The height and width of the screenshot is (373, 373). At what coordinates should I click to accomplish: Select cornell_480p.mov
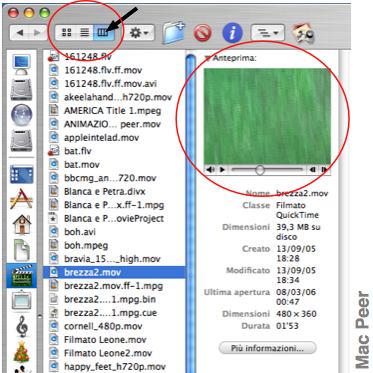point(114,326)
